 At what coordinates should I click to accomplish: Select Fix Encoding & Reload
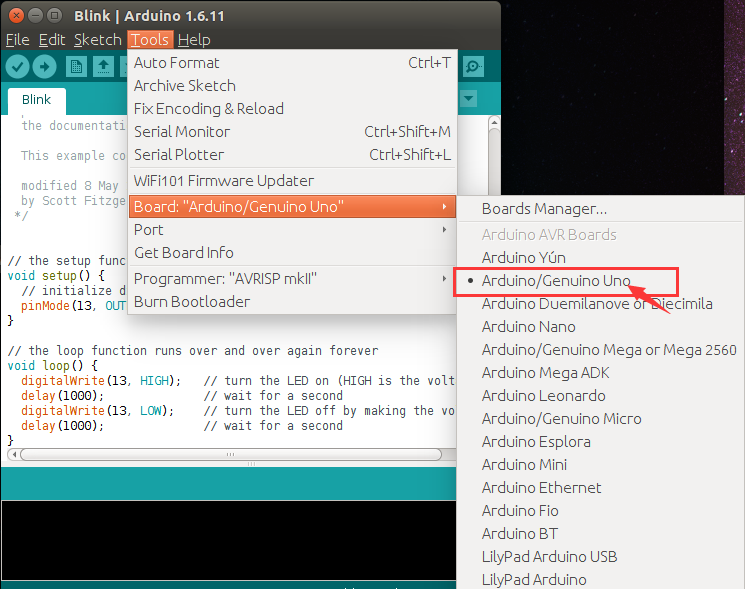coord(292,109)
